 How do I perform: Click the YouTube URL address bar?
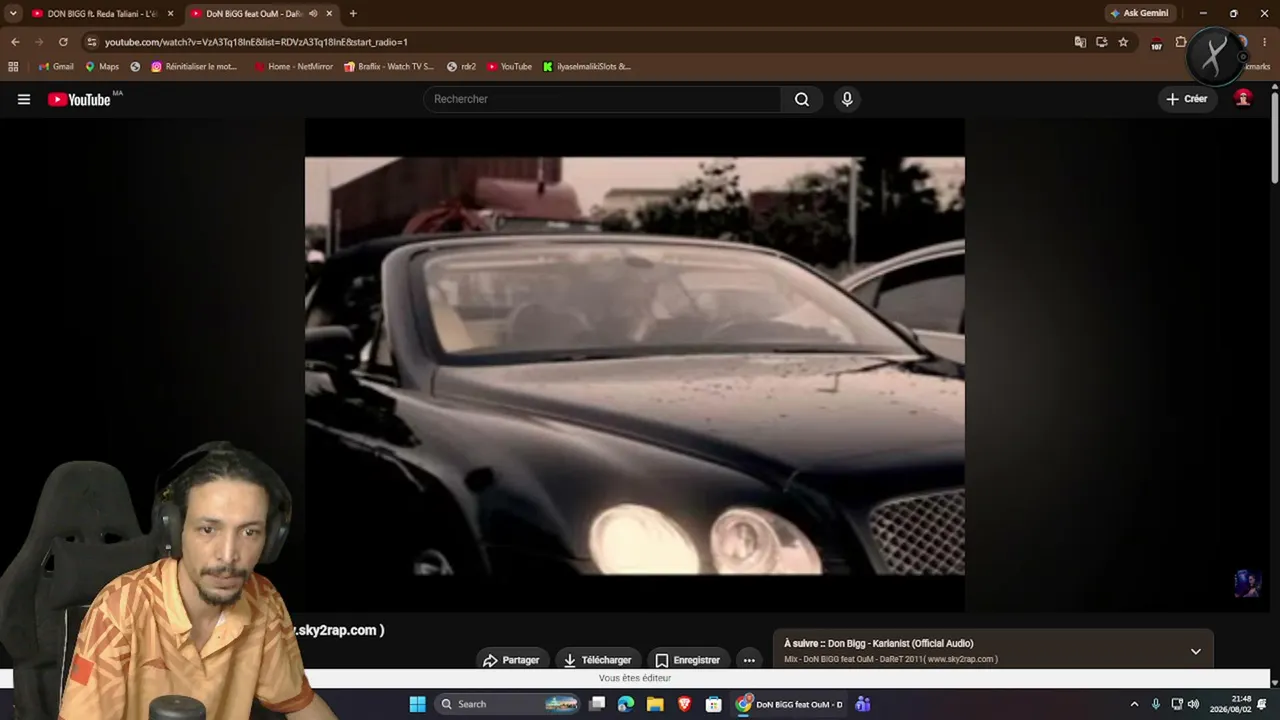click(x=580, y=42)
